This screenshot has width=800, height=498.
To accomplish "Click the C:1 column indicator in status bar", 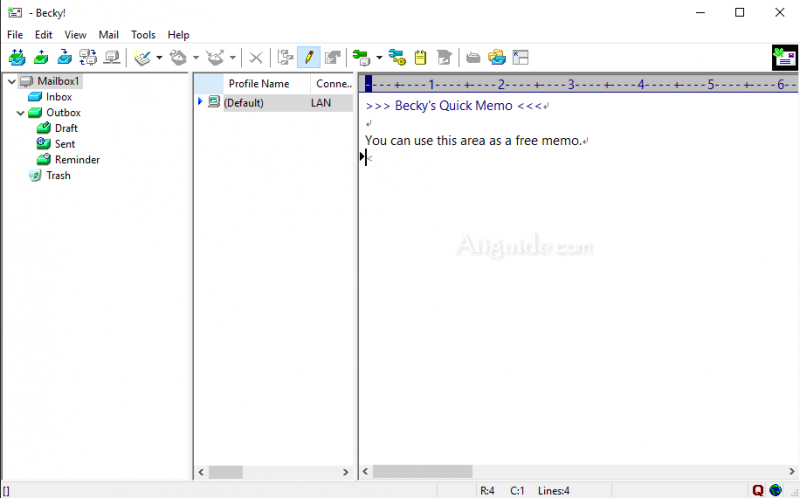I will point(517,491).
